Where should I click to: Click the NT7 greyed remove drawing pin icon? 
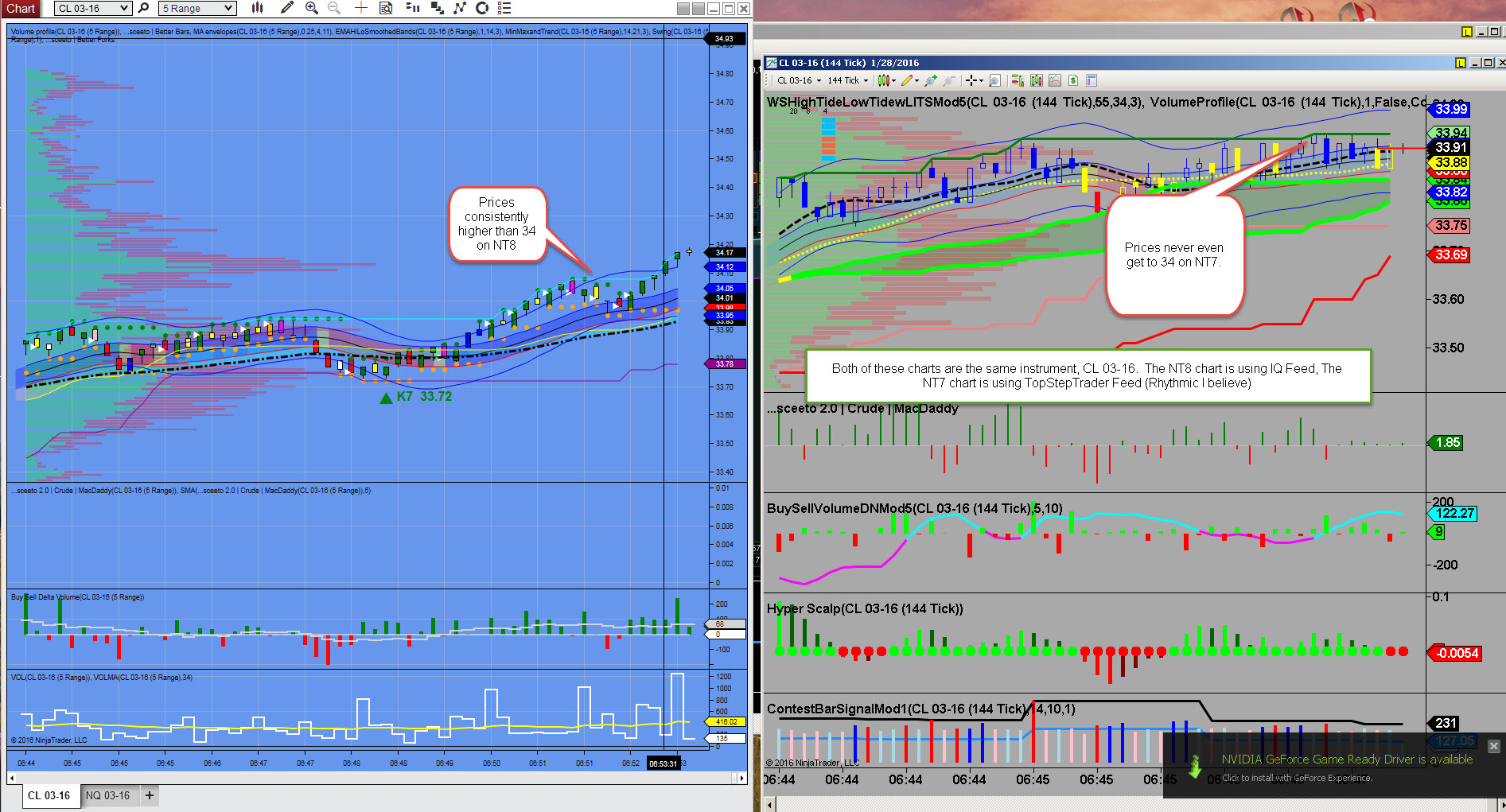(948, 80)
